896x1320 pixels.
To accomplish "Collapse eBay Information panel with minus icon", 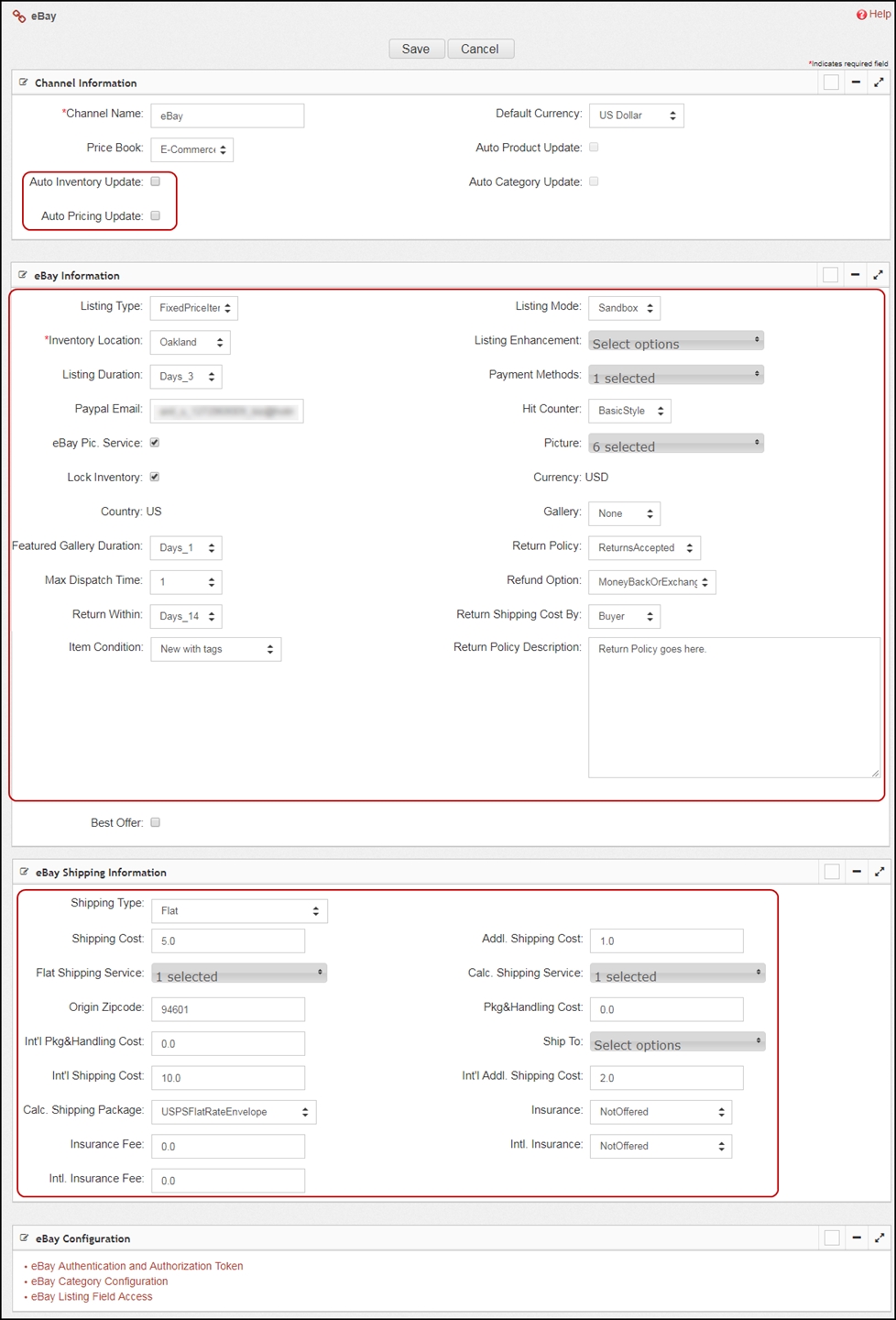I will (x=855, y=275).
